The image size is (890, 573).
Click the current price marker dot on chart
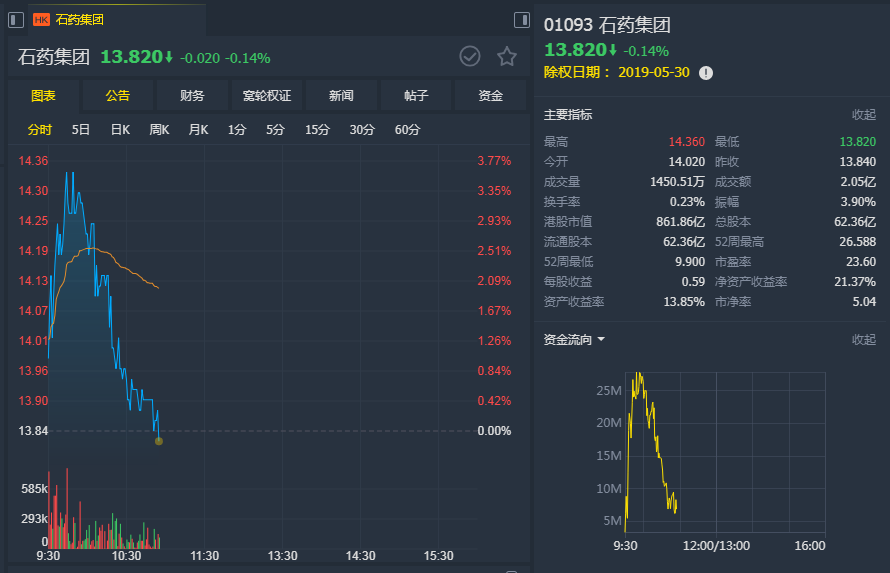(x=159, y=441)
